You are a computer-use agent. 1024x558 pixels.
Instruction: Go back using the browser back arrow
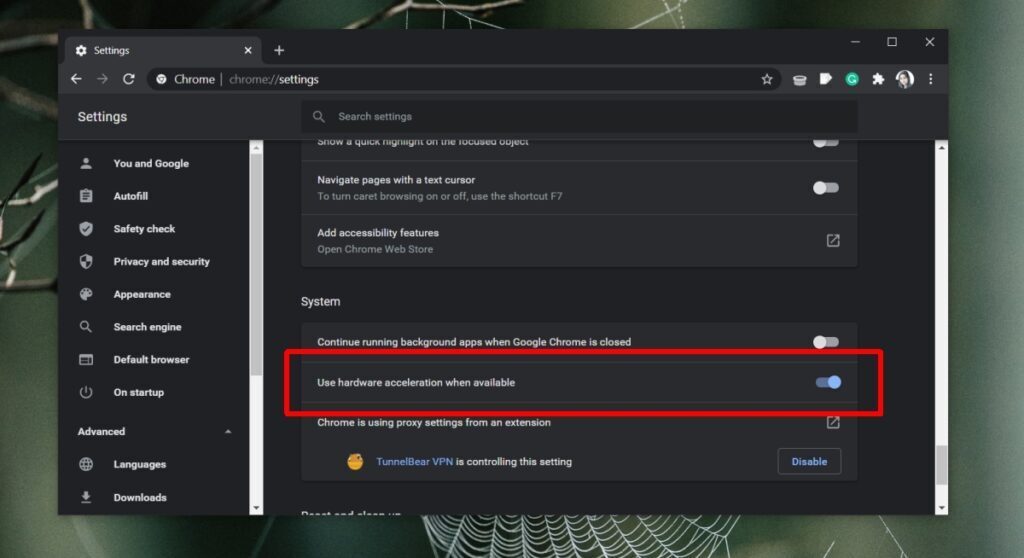76,79
